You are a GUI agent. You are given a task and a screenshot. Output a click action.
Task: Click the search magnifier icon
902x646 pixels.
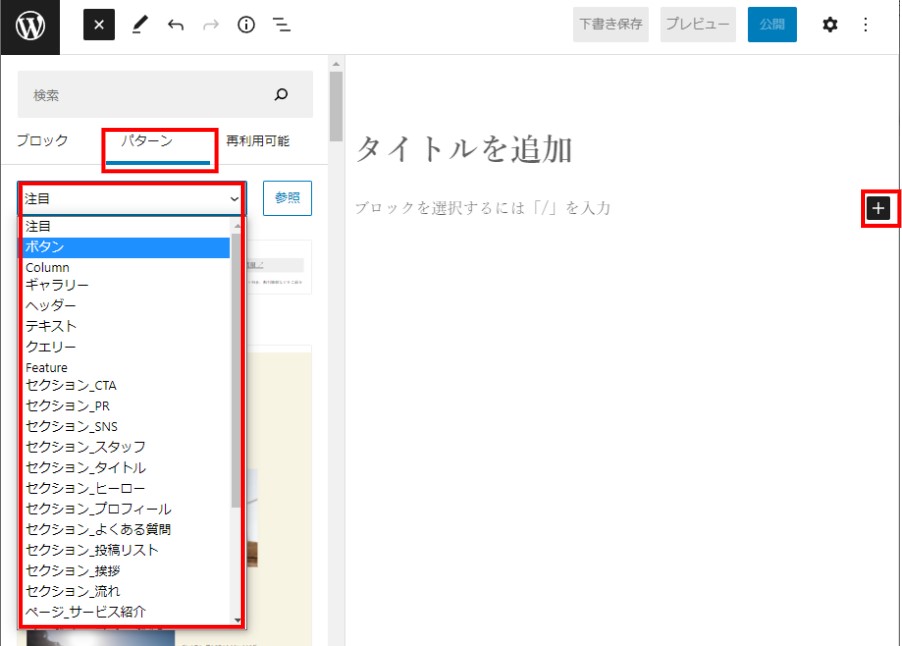click(x=281, y=95)
